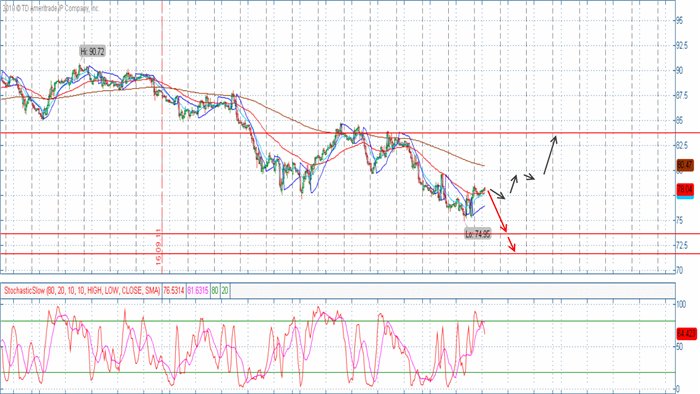Click the 100 label on stochastic axis
This screenshot has height=394, width=700.
tap(681, 304)
